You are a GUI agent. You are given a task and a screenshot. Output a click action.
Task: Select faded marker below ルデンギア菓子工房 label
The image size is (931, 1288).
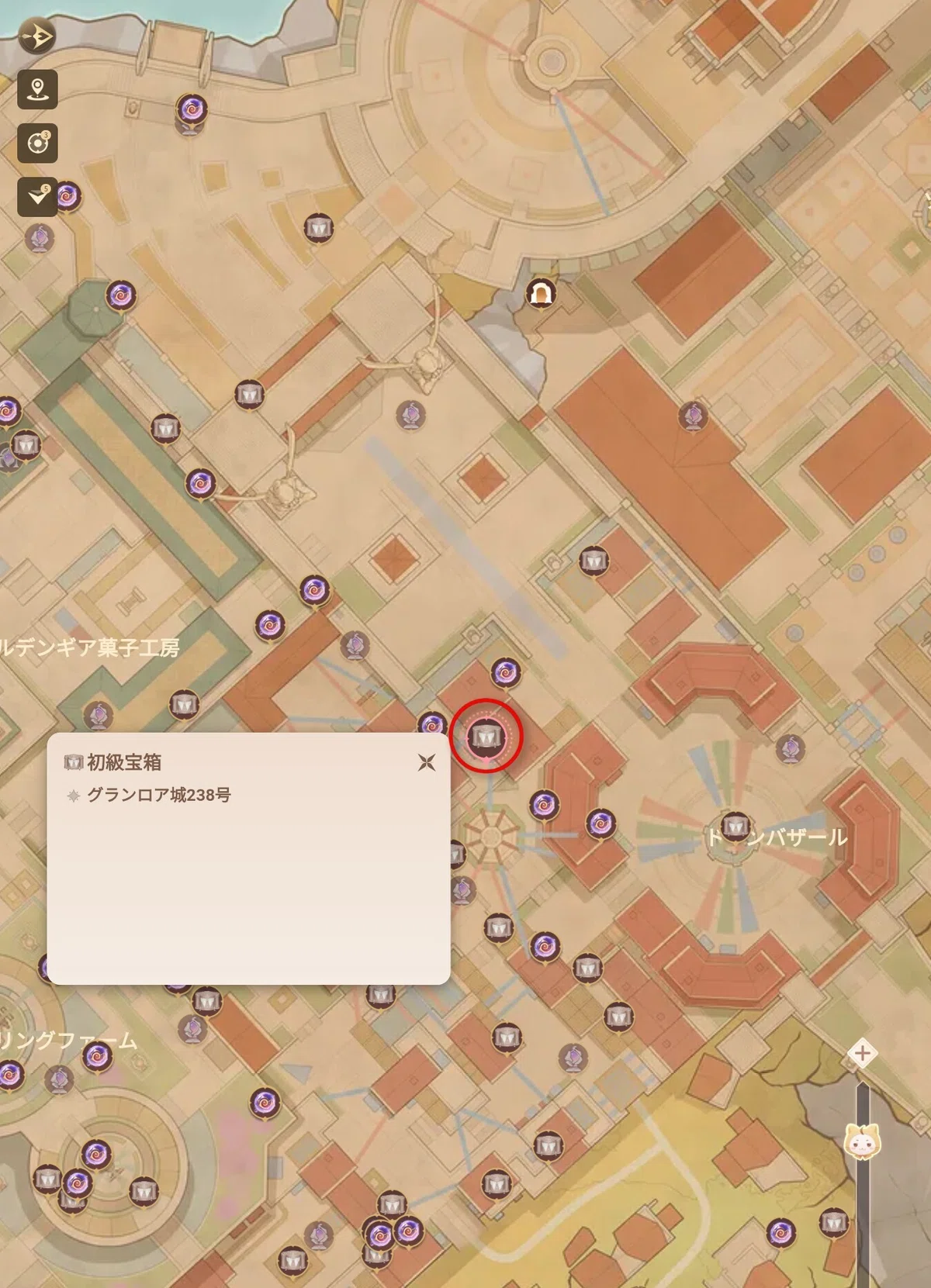tap(98, 716)
